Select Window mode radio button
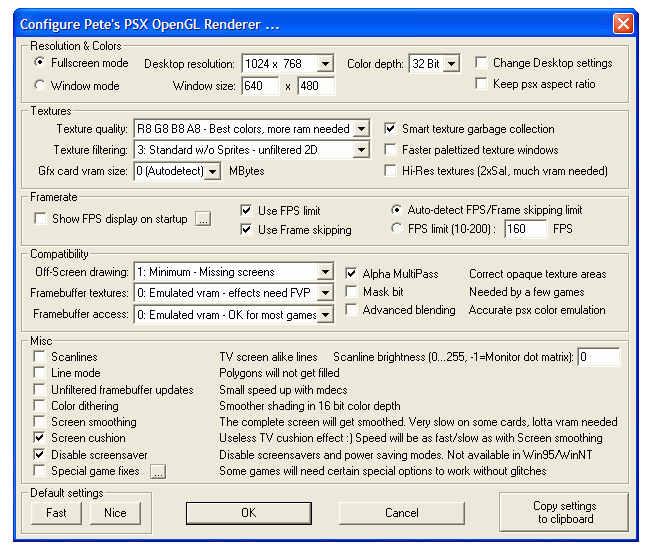This screenshot has width=650, height=550. point(41,86)
